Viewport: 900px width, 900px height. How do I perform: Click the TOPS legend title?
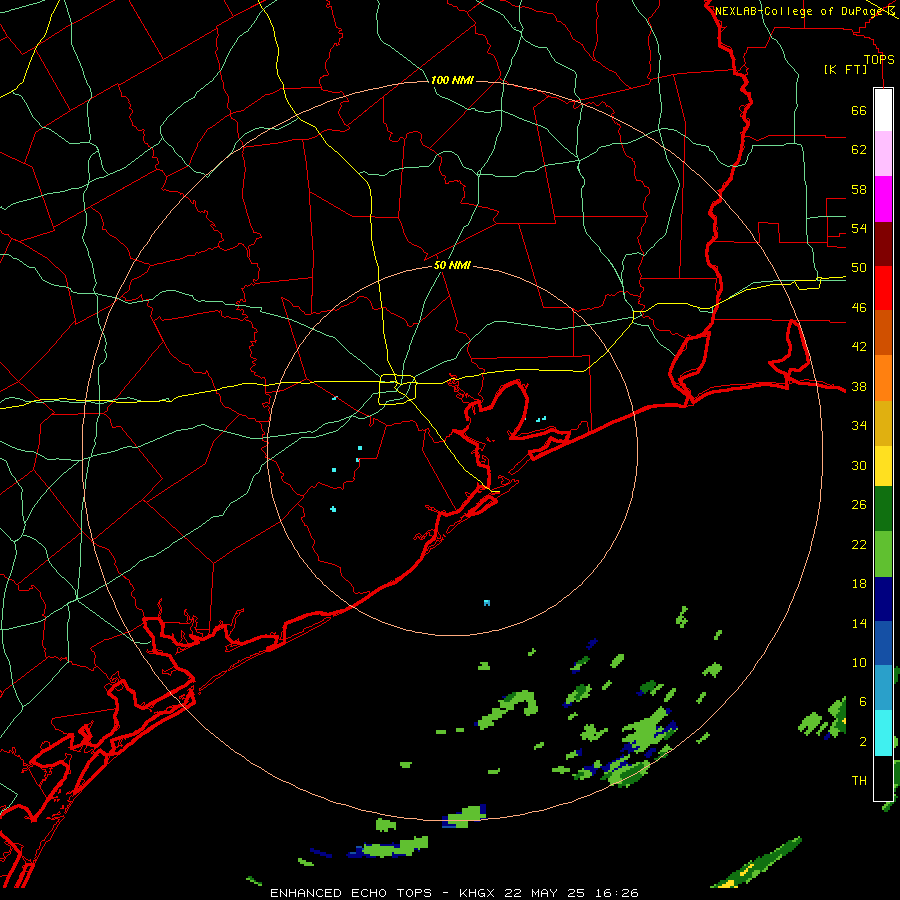tap(879, 60)
